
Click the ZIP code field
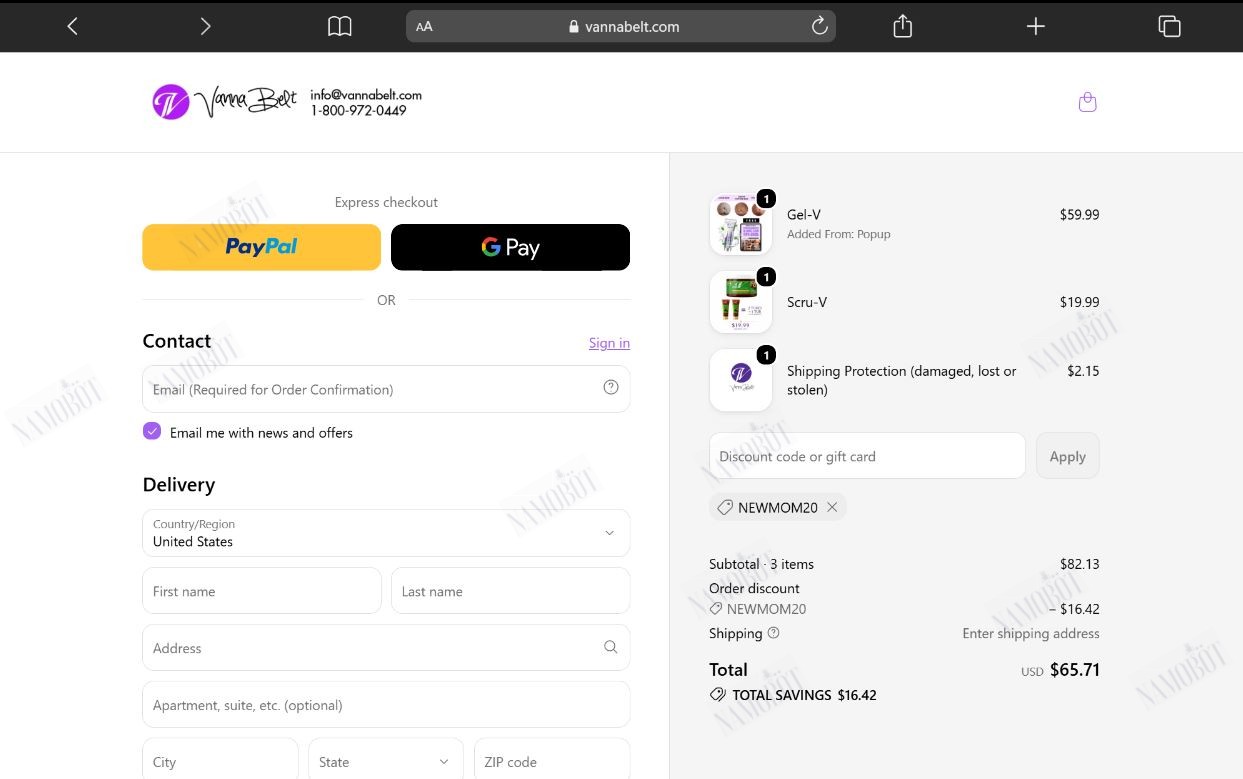[552, 759]
